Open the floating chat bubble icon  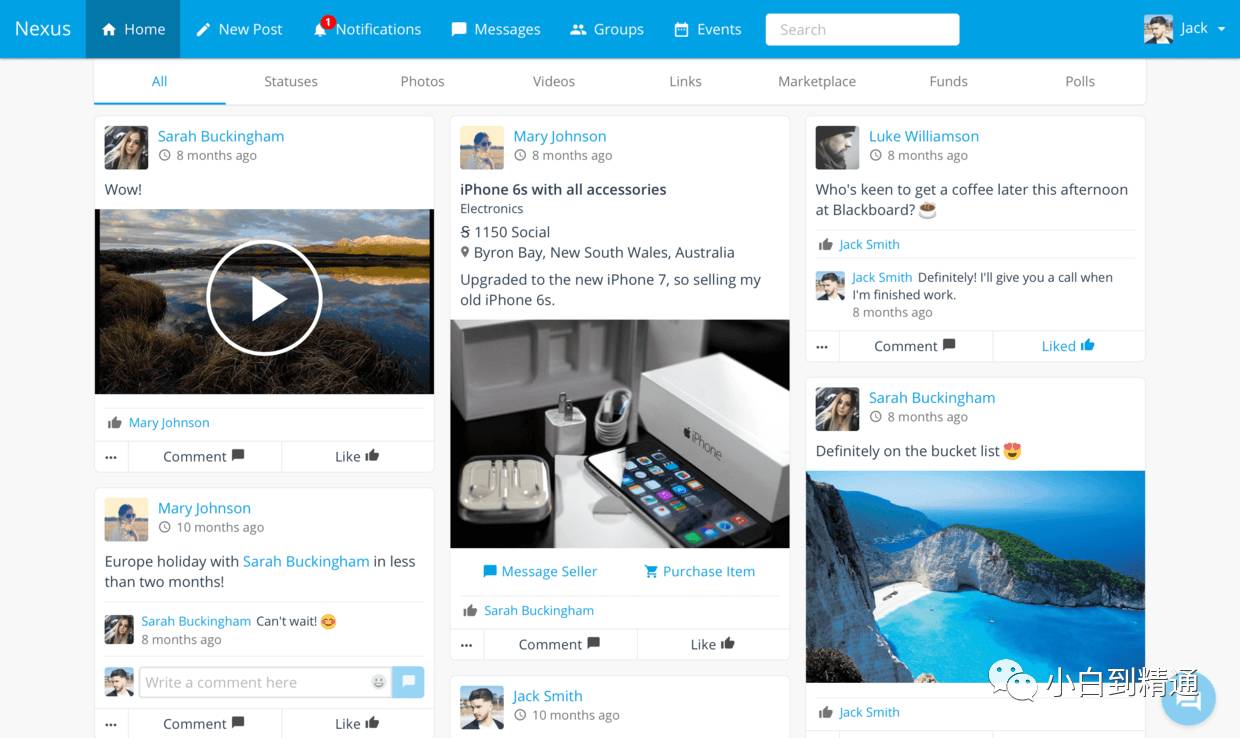(1188, 698)
